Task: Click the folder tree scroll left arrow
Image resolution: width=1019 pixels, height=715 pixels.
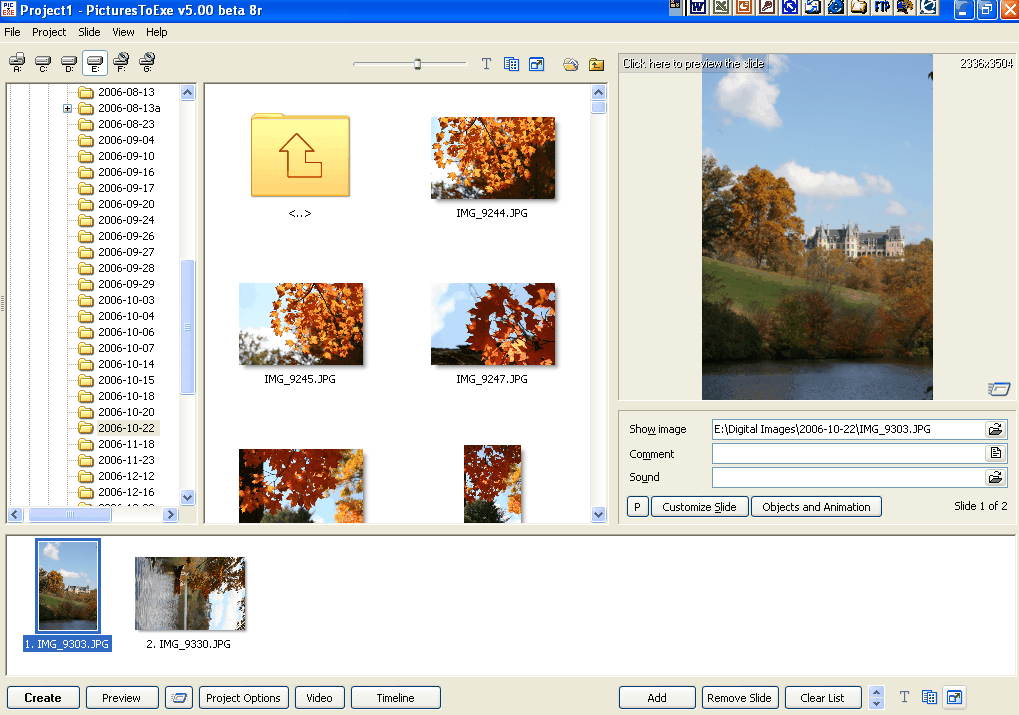Action: pos(16,514)
